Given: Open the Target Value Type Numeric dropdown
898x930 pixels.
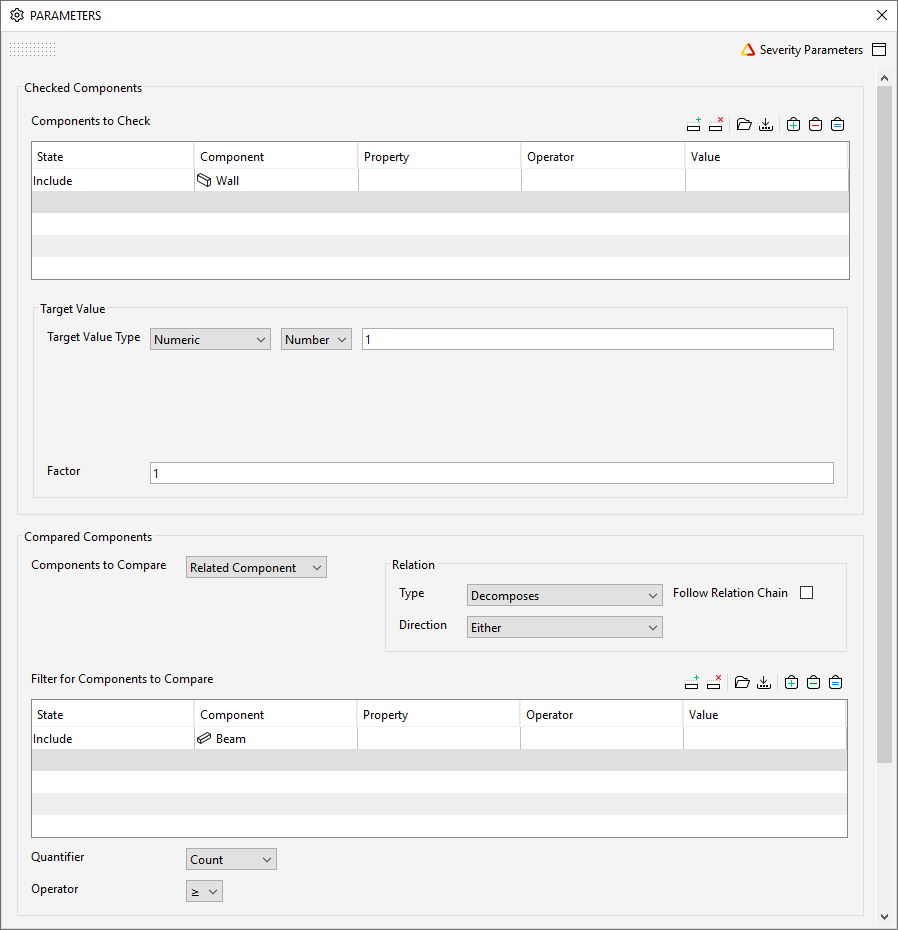Looking at the screenshot, I should click(x=210, y=339).
